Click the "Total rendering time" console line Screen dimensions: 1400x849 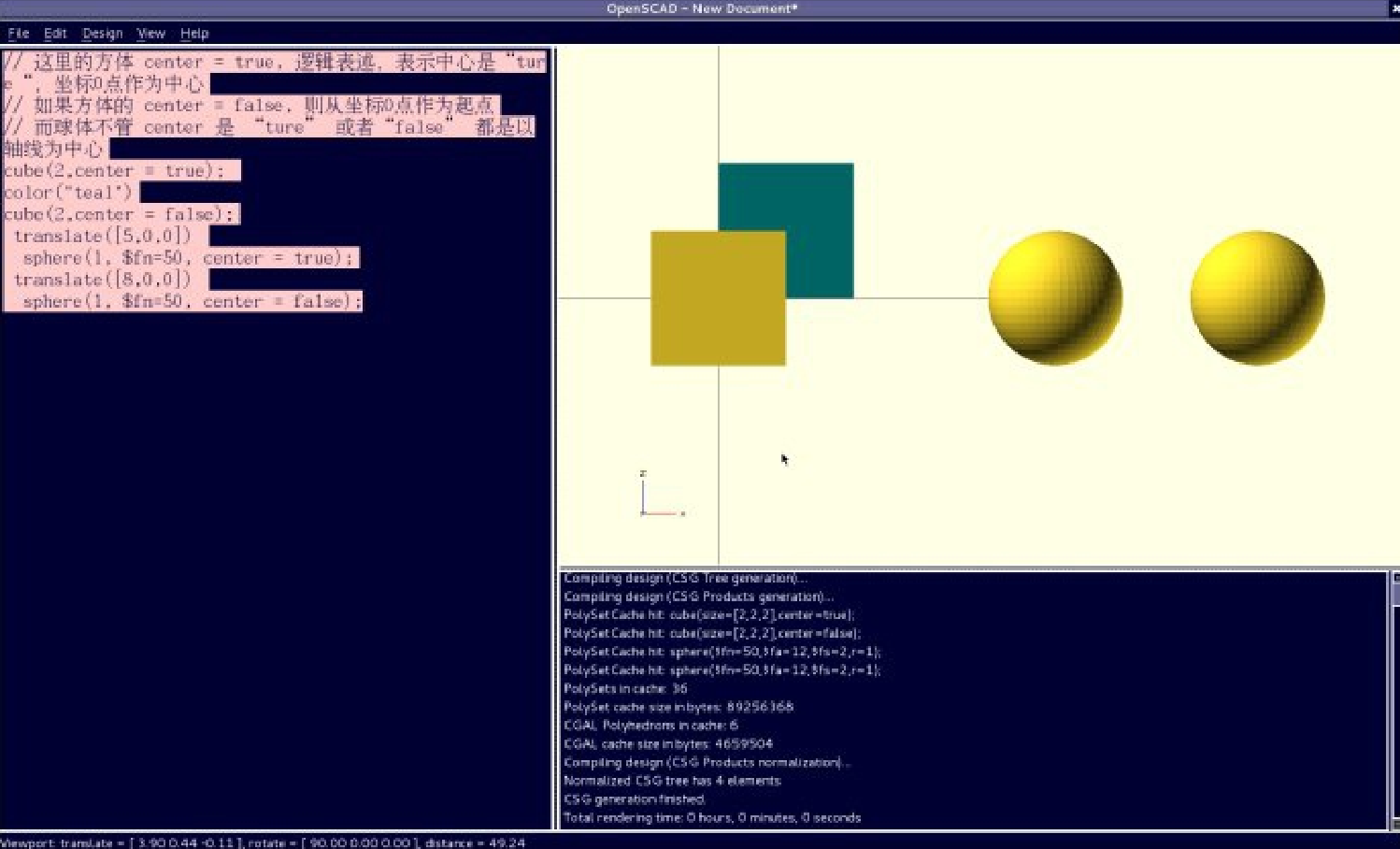click(x=711, y=817)
